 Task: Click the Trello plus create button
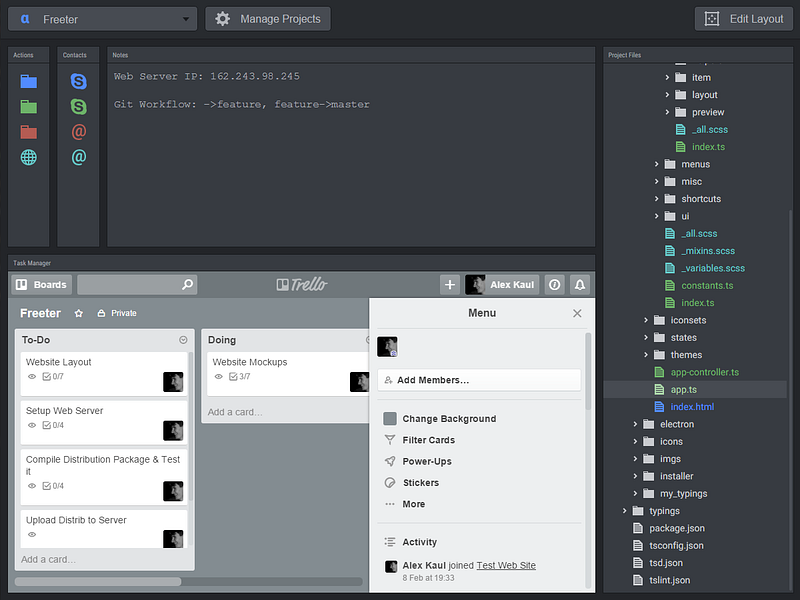[449, 285]
